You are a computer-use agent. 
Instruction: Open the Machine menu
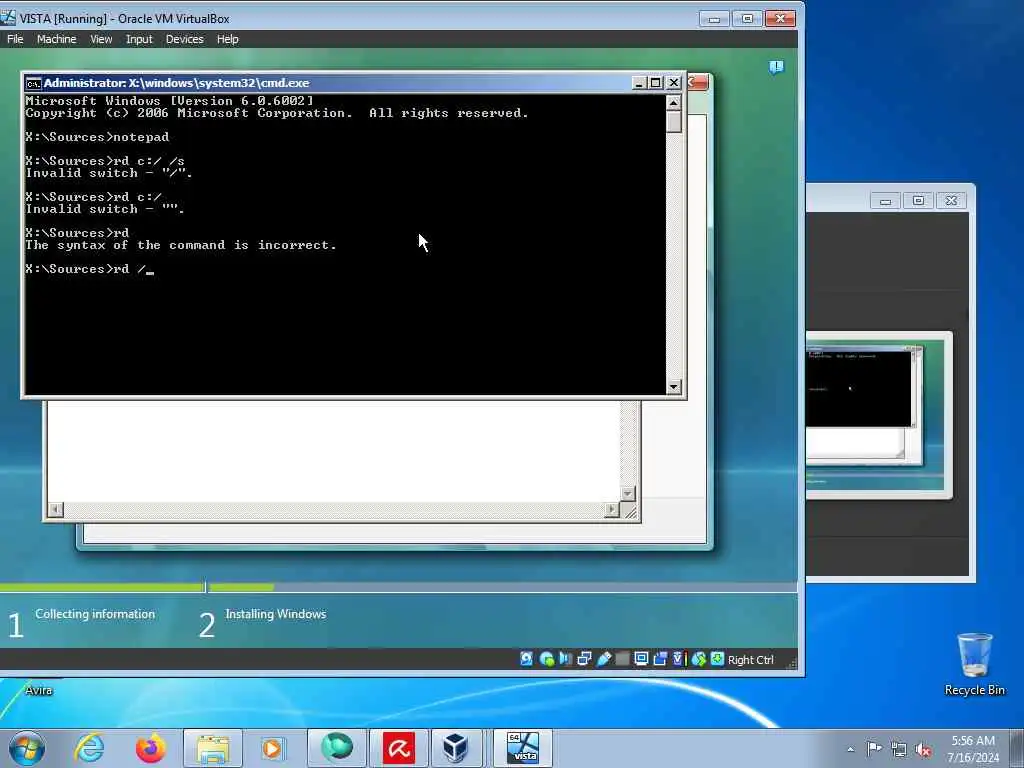tap(56, 39)
